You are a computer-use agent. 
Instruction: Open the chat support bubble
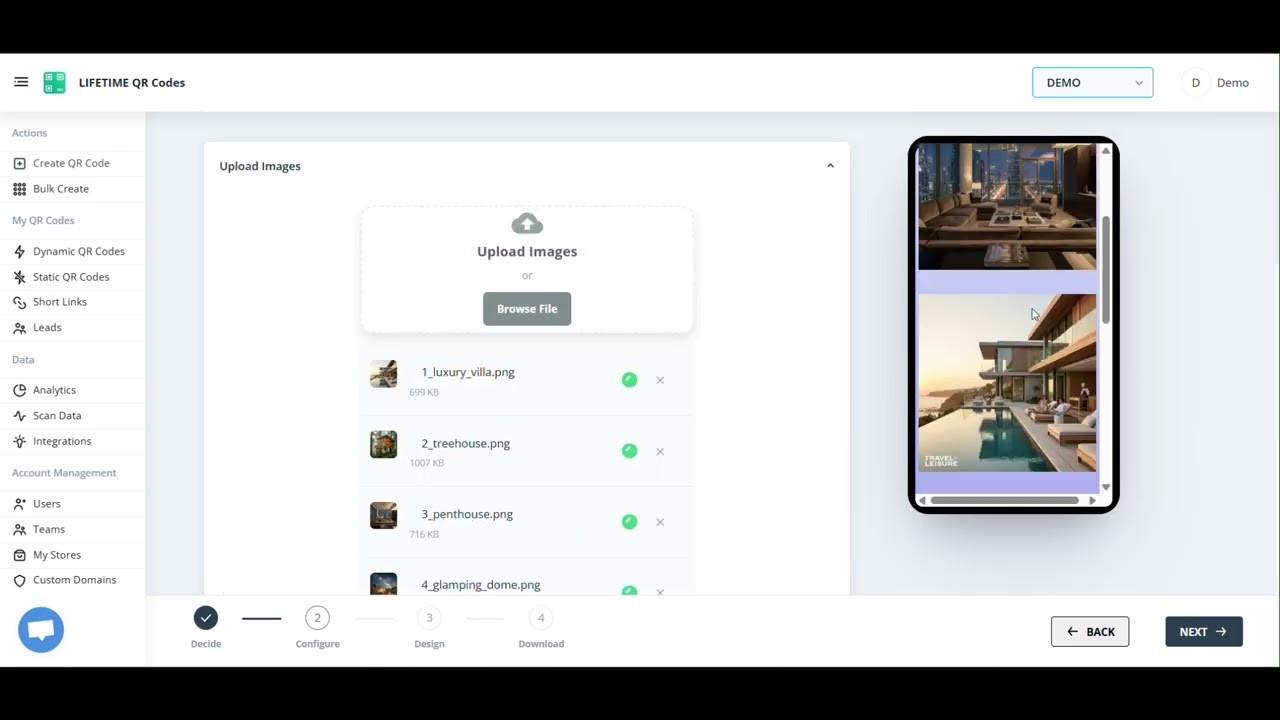(x=41, y=630)
